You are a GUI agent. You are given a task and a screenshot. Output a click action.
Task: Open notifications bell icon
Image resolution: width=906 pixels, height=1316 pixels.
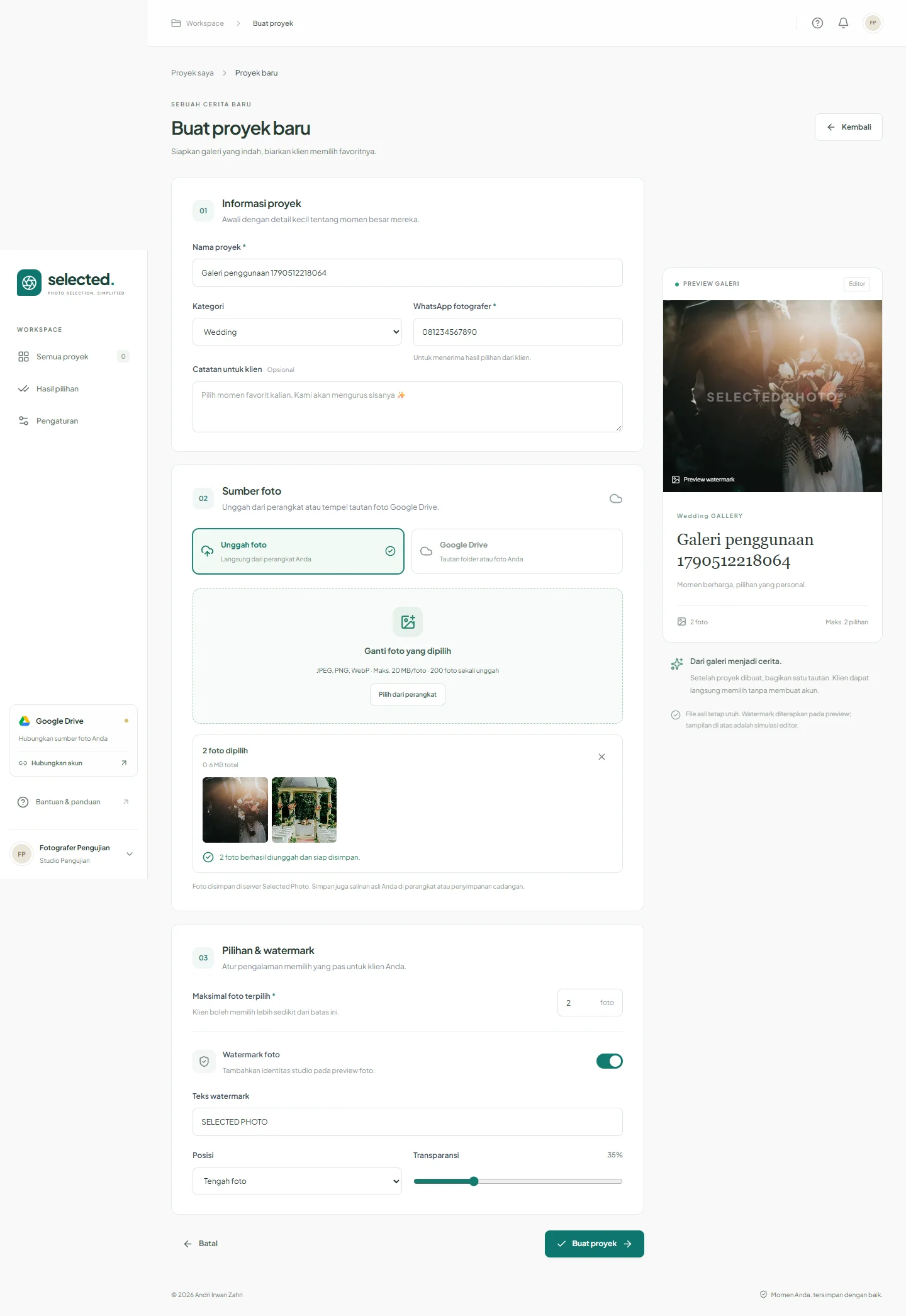coord(843,23)
